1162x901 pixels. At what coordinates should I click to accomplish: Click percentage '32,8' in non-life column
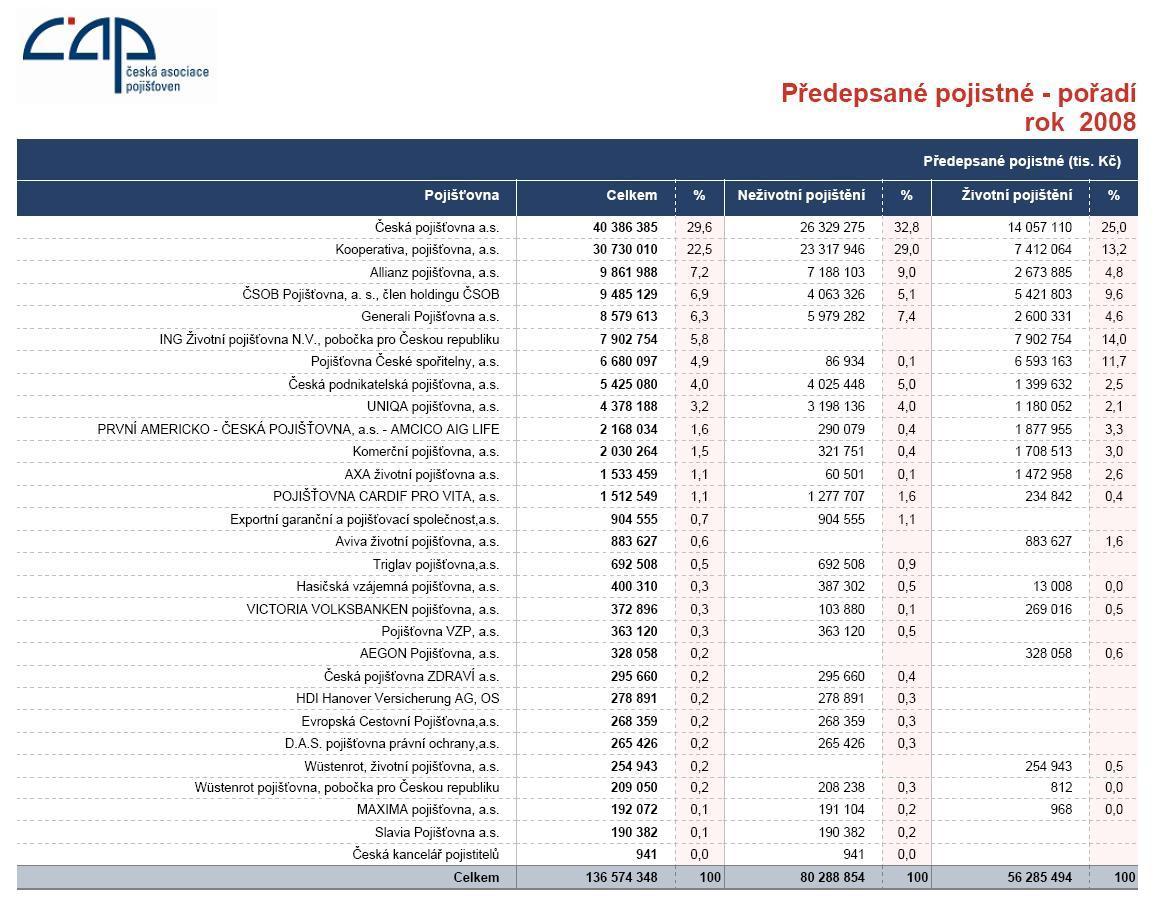(x=906, y=227)
